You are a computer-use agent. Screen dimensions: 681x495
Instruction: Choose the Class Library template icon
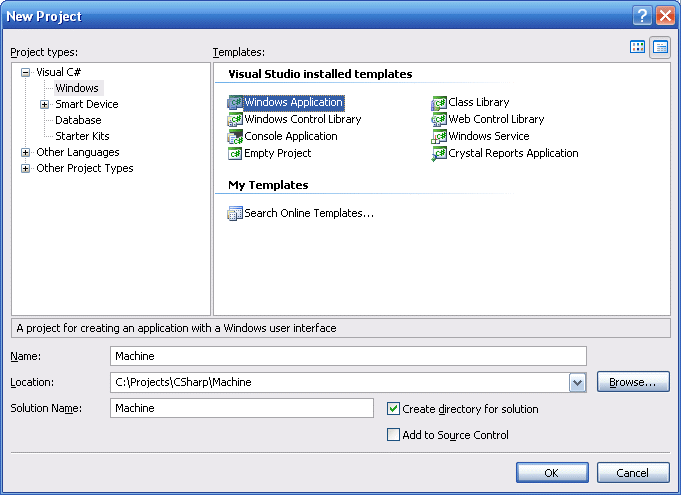pyautogui.click(x=439, y=103)
